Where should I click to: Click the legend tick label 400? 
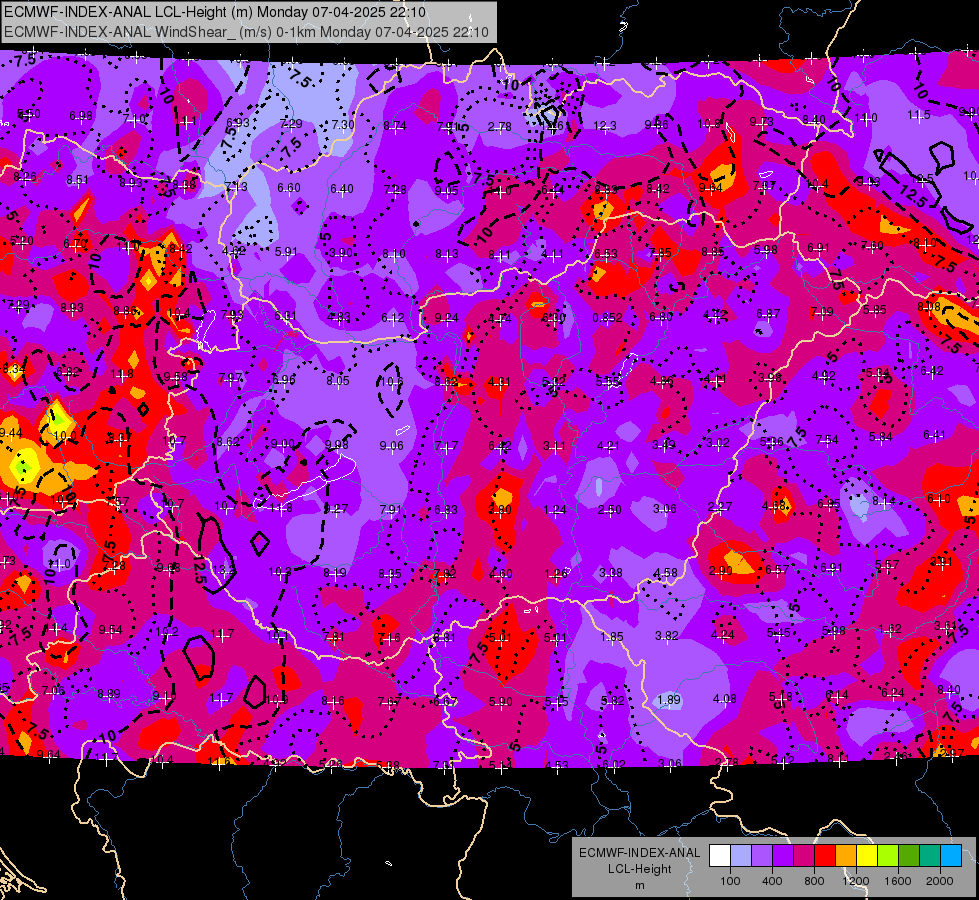point(772,881)
